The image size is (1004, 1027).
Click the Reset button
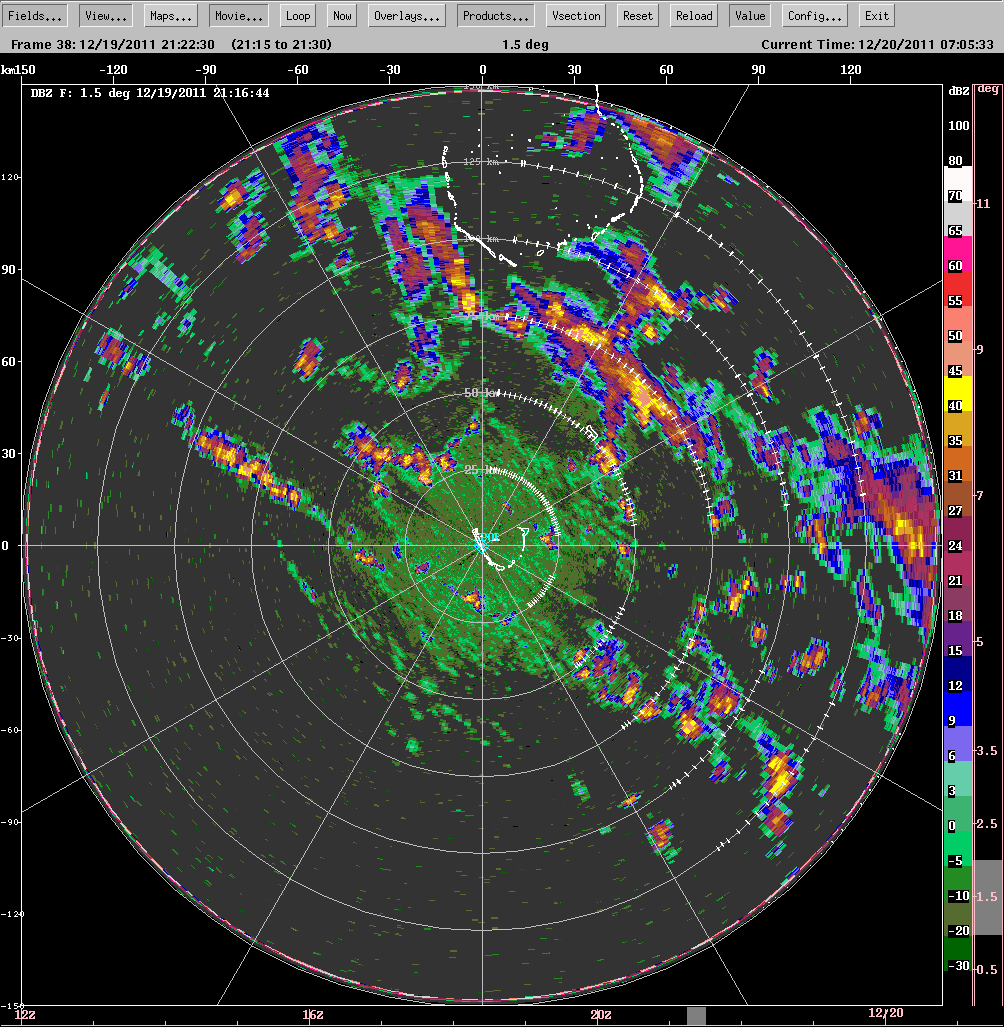click(x=637, y=16)
